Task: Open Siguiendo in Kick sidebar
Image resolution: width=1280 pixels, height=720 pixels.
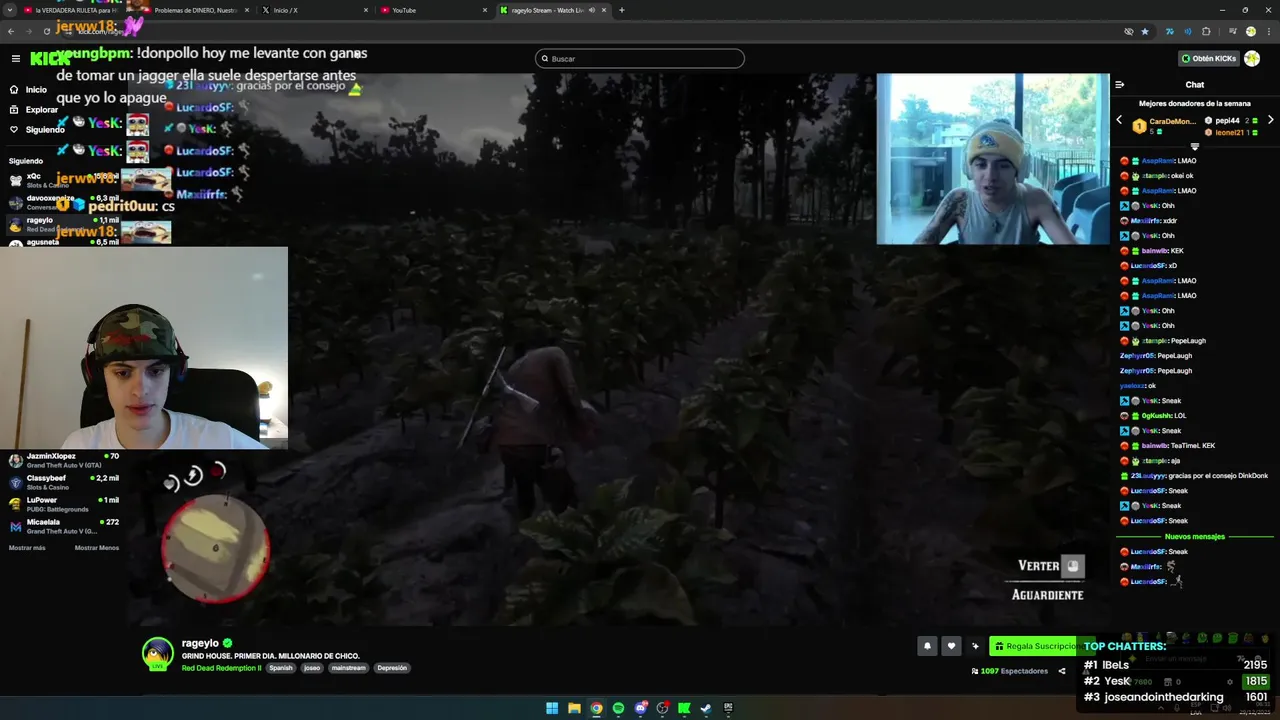Action: [x=37, y=129]
